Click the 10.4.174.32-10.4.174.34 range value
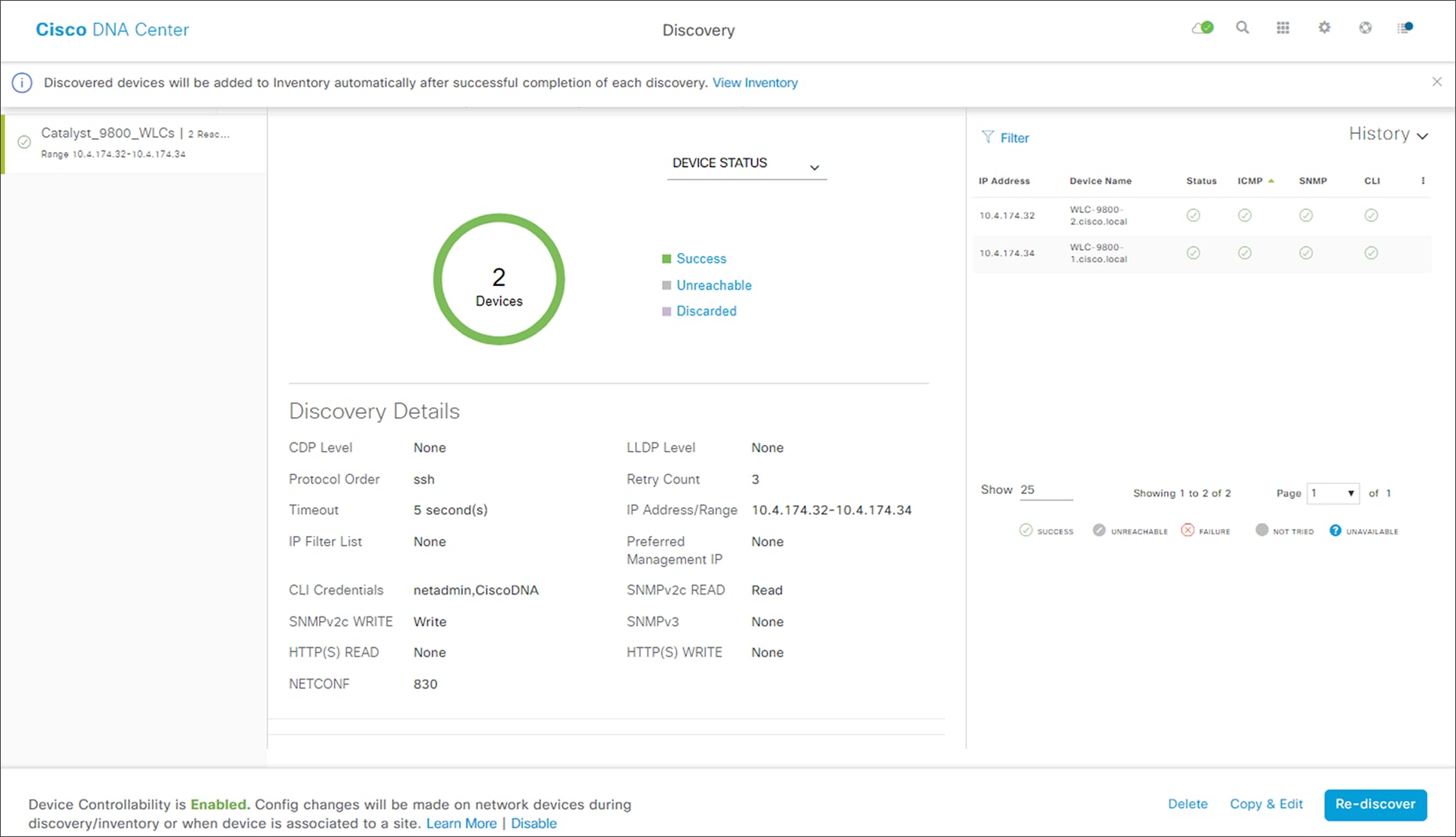1456x837 pixels. click(x=831, y=510)
